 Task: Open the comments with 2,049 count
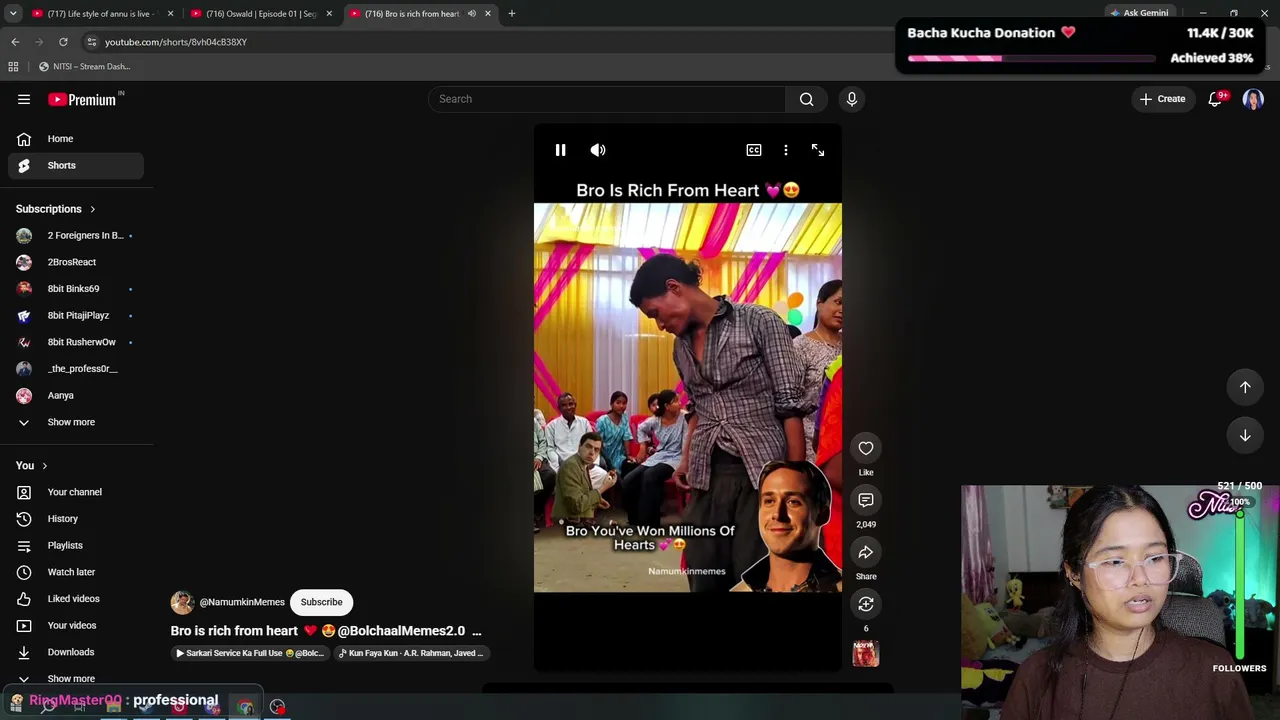[x=866, y=500]
